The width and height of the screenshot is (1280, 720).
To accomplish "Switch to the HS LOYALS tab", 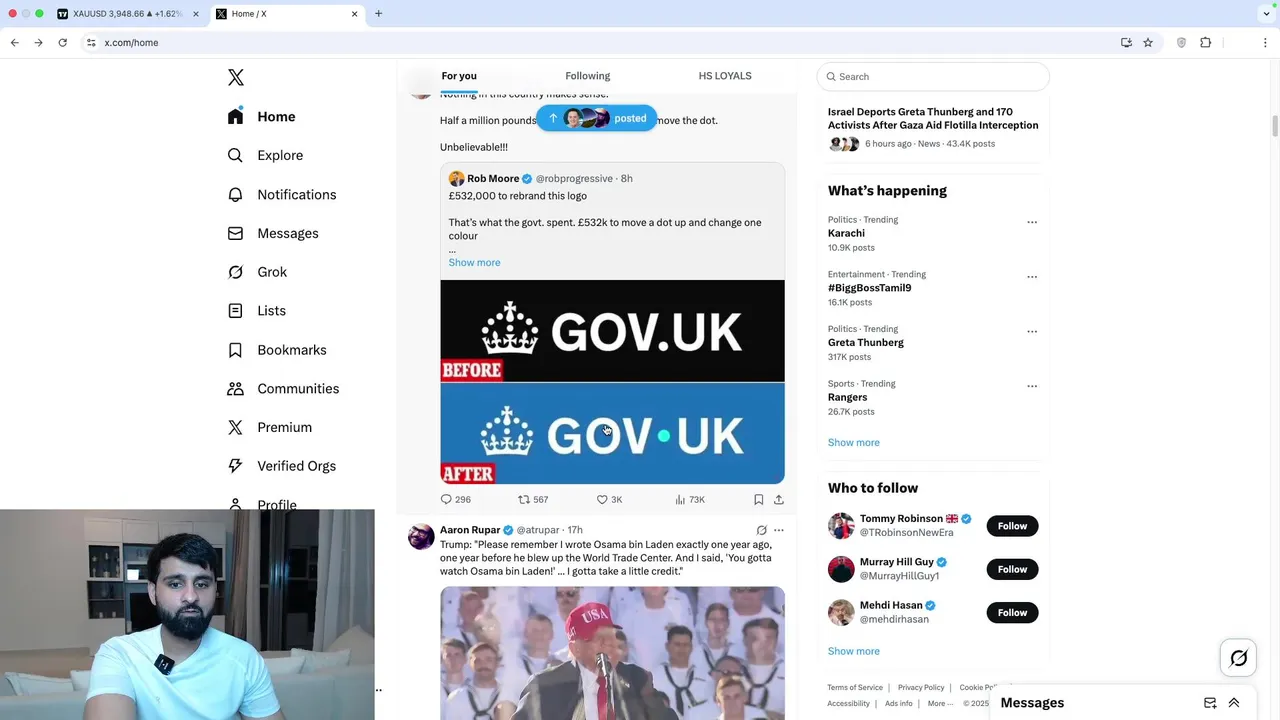I will (x=725, y=76).
